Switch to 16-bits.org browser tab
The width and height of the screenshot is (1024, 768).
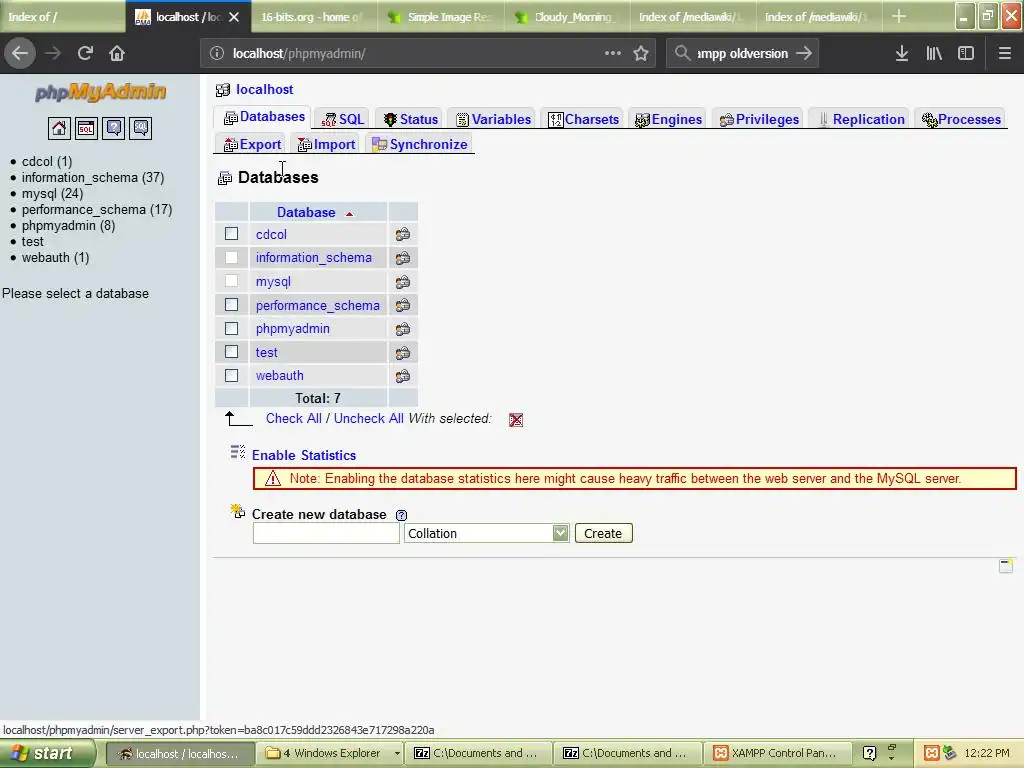313,17
